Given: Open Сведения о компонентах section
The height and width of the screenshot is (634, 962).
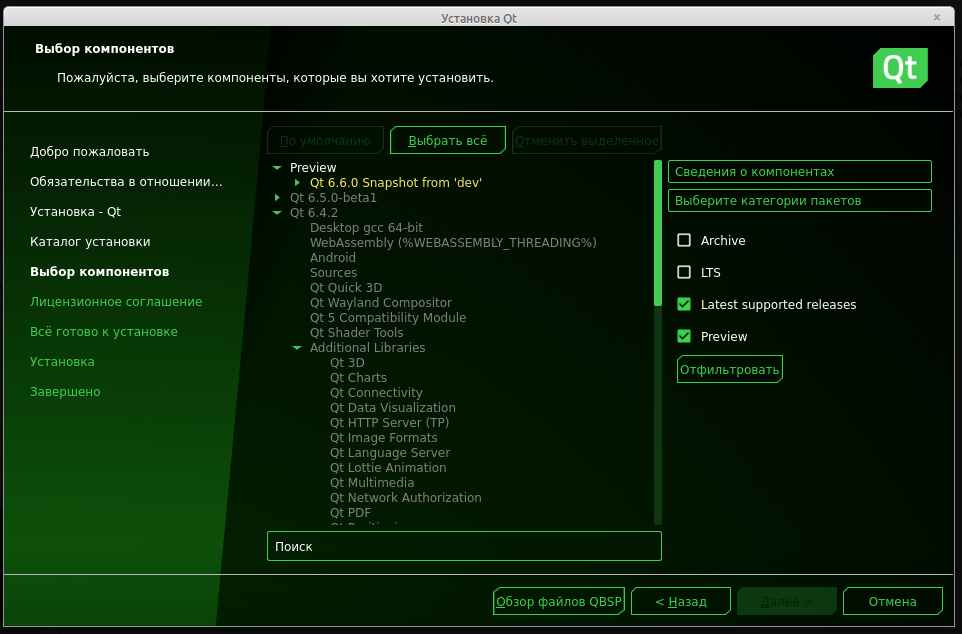Looking at the screenshot, I should [799, 172].
